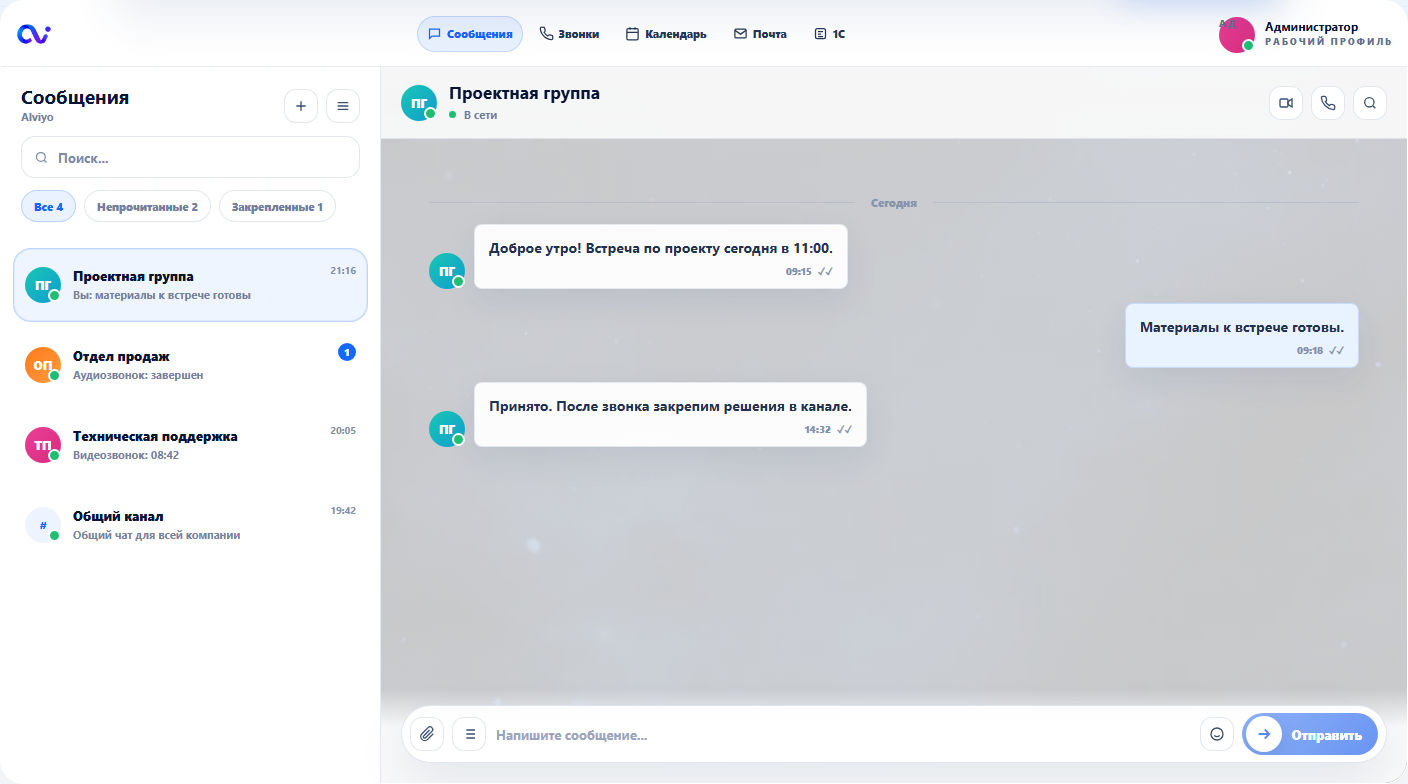Click the 19:42 timestamp in chat list
The image size is (1408, 784).
point(343,511)
